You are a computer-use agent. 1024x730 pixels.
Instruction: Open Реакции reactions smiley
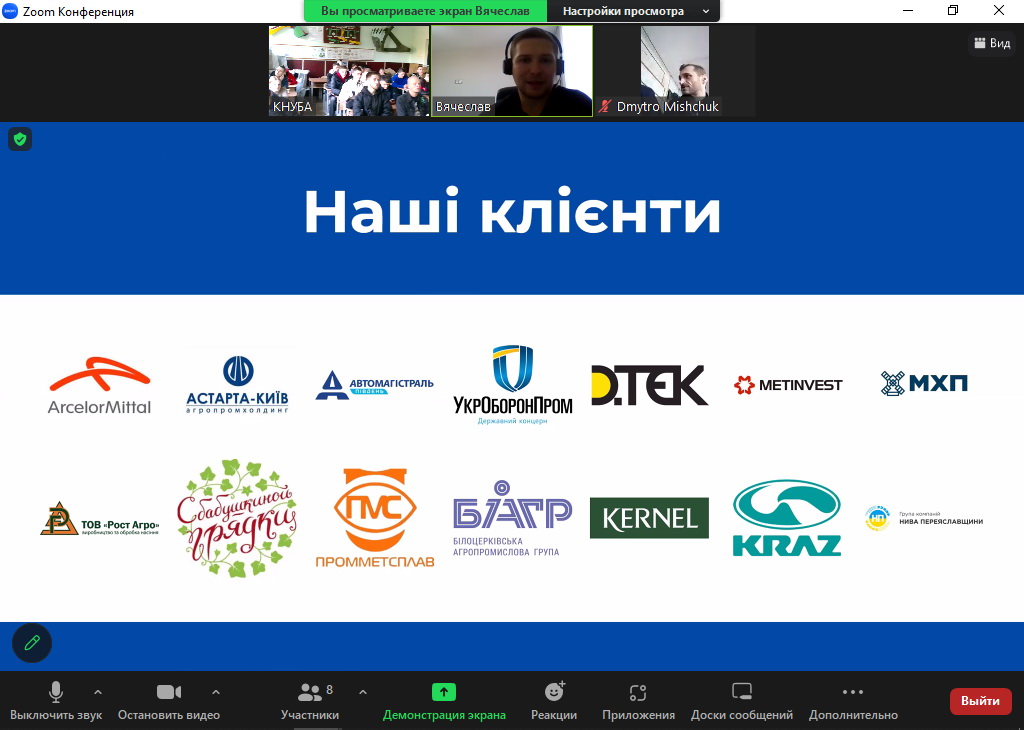point(554,691)
